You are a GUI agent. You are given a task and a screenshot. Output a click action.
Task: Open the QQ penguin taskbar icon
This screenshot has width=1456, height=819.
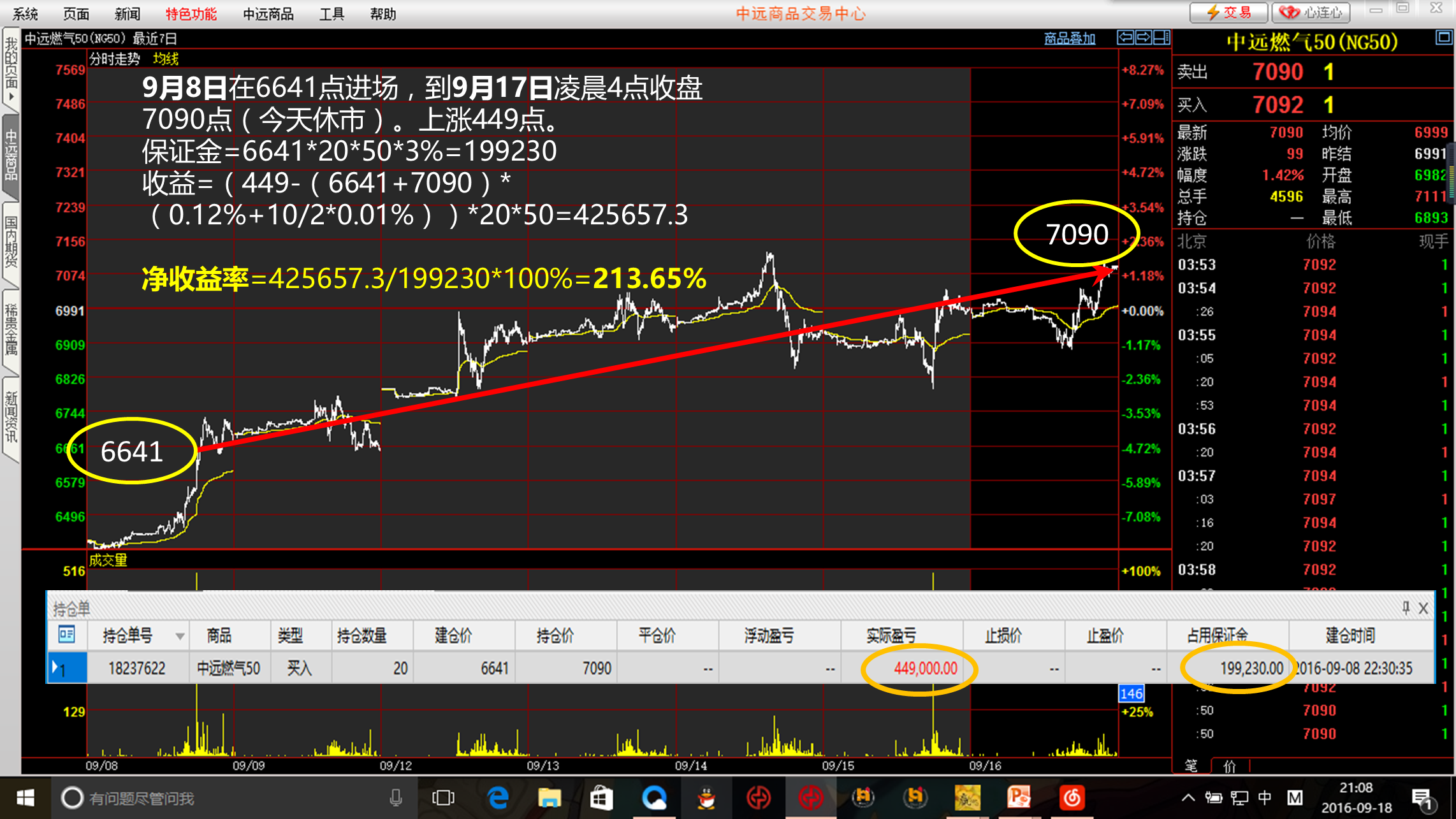pyautogui.click(x=706, y=798)
